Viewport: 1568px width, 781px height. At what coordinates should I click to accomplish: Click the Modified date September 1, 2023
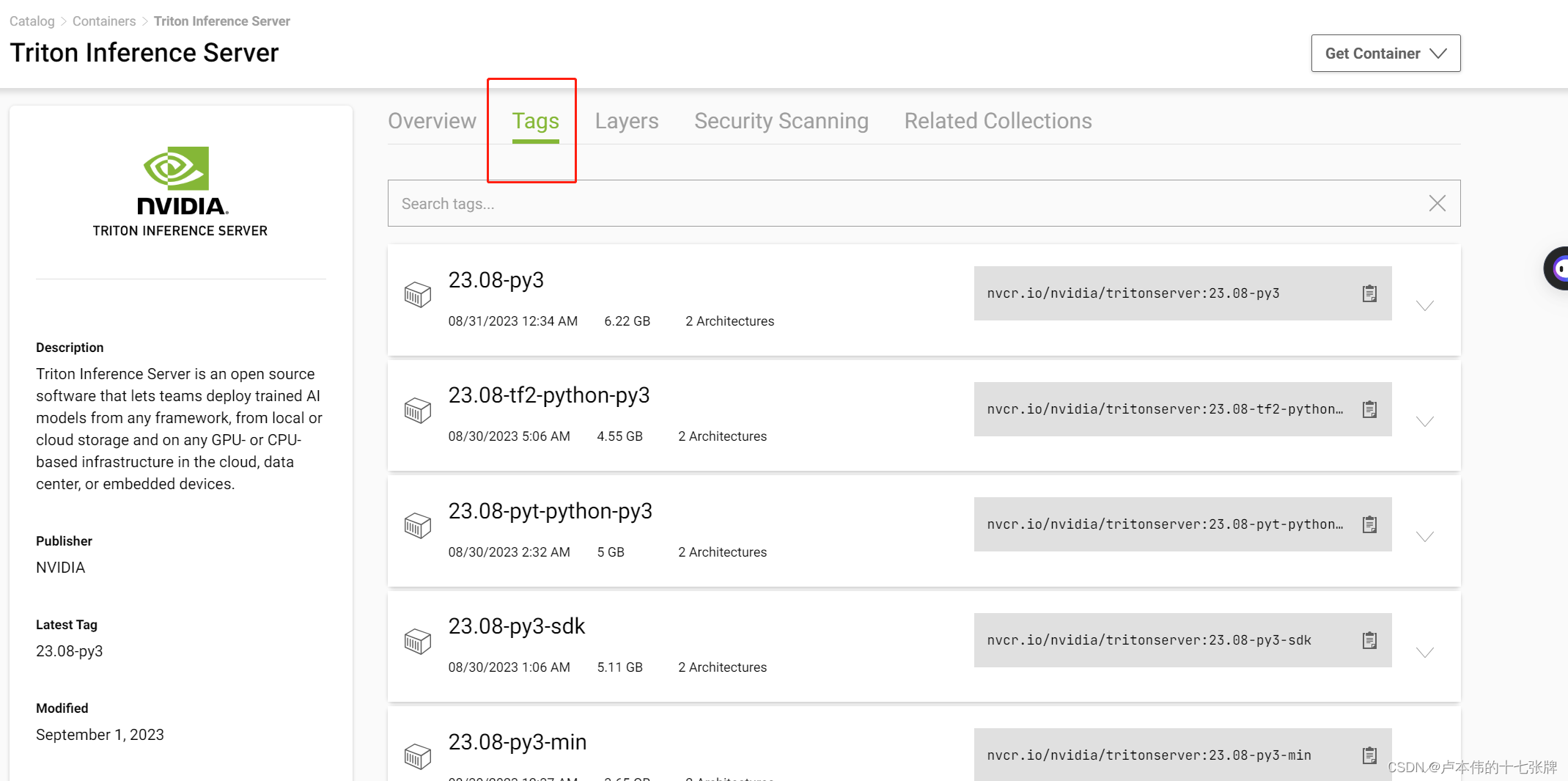click(x=100, y=735)
